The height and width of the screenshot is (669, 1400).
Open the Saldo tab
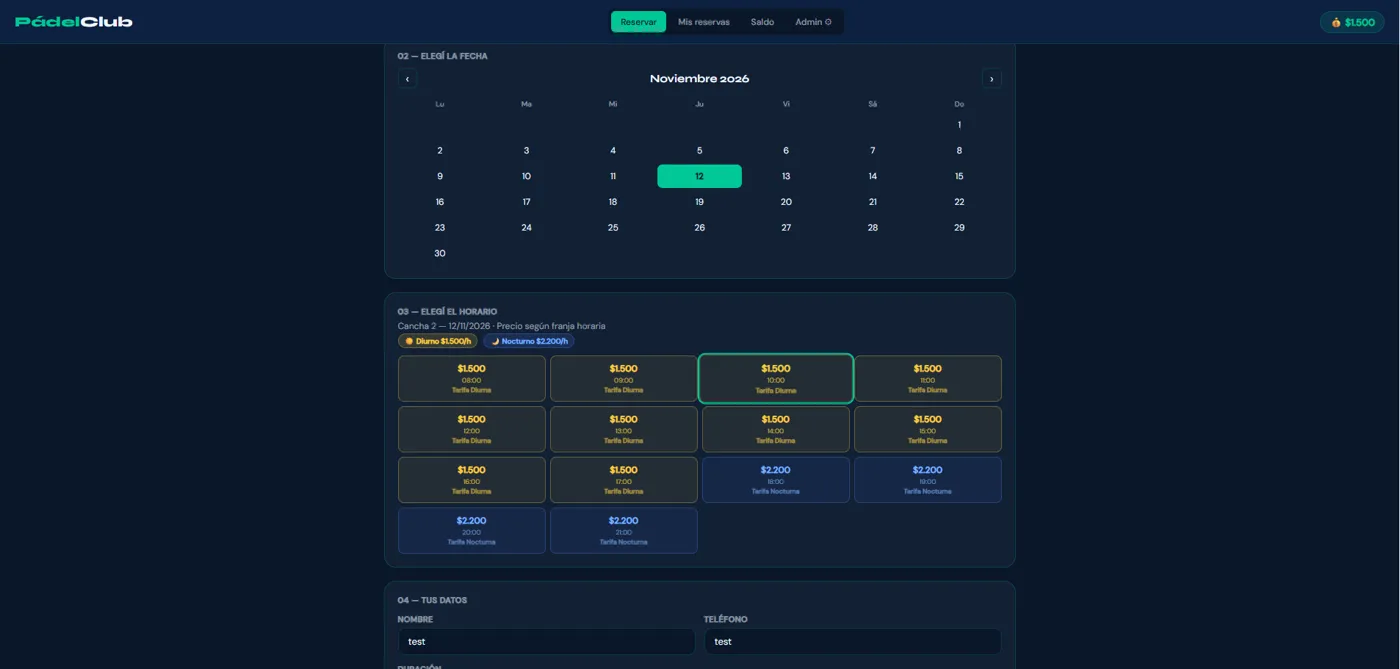point(762,22)
